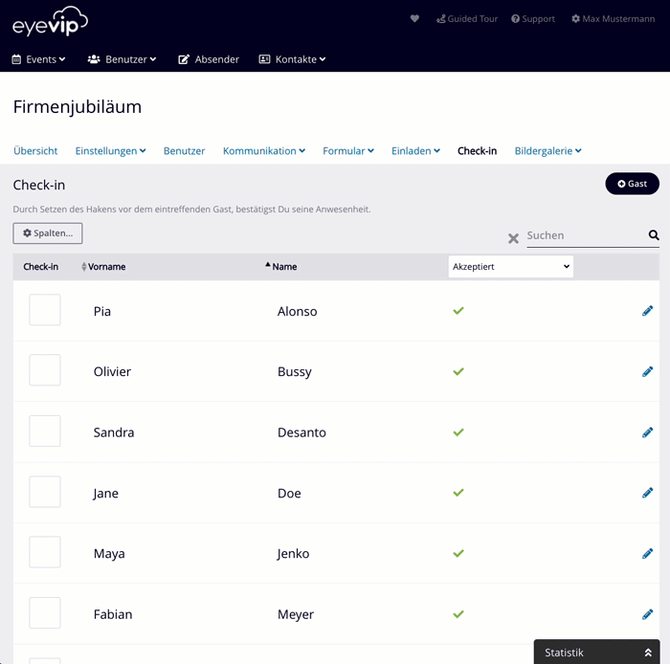This screenshot has height=664, width=670.
Task: Add a new guest with Gast button
Action: 632,184
